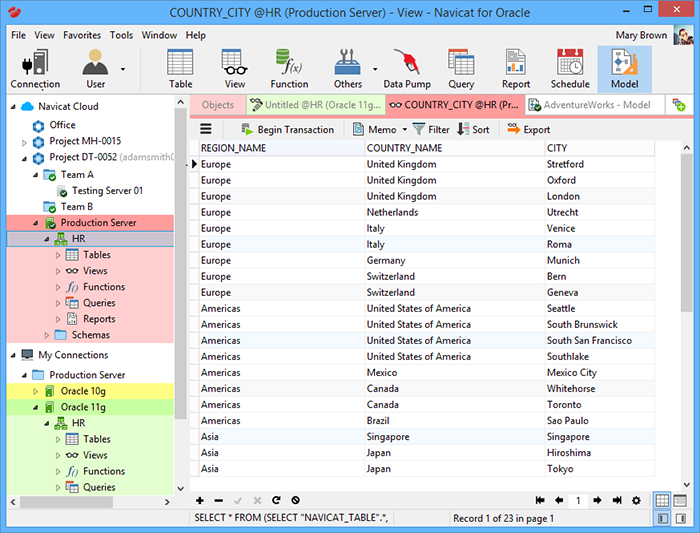This screenshot has height=533, width=700.
Task: Open the Tools menu
Action: click(121, 35)
